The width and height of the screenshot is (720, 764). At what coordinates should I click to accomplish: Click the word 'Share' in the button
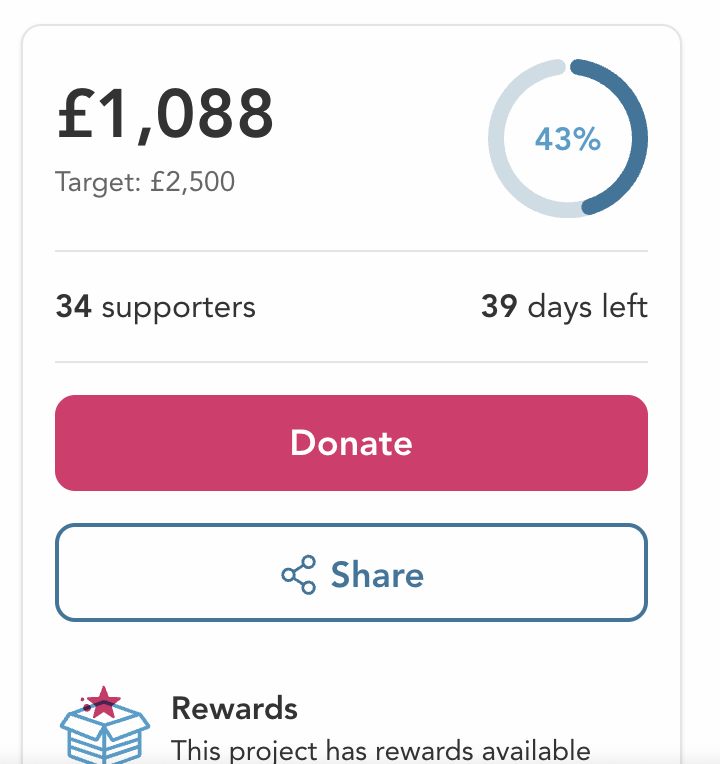pos(377,575)
